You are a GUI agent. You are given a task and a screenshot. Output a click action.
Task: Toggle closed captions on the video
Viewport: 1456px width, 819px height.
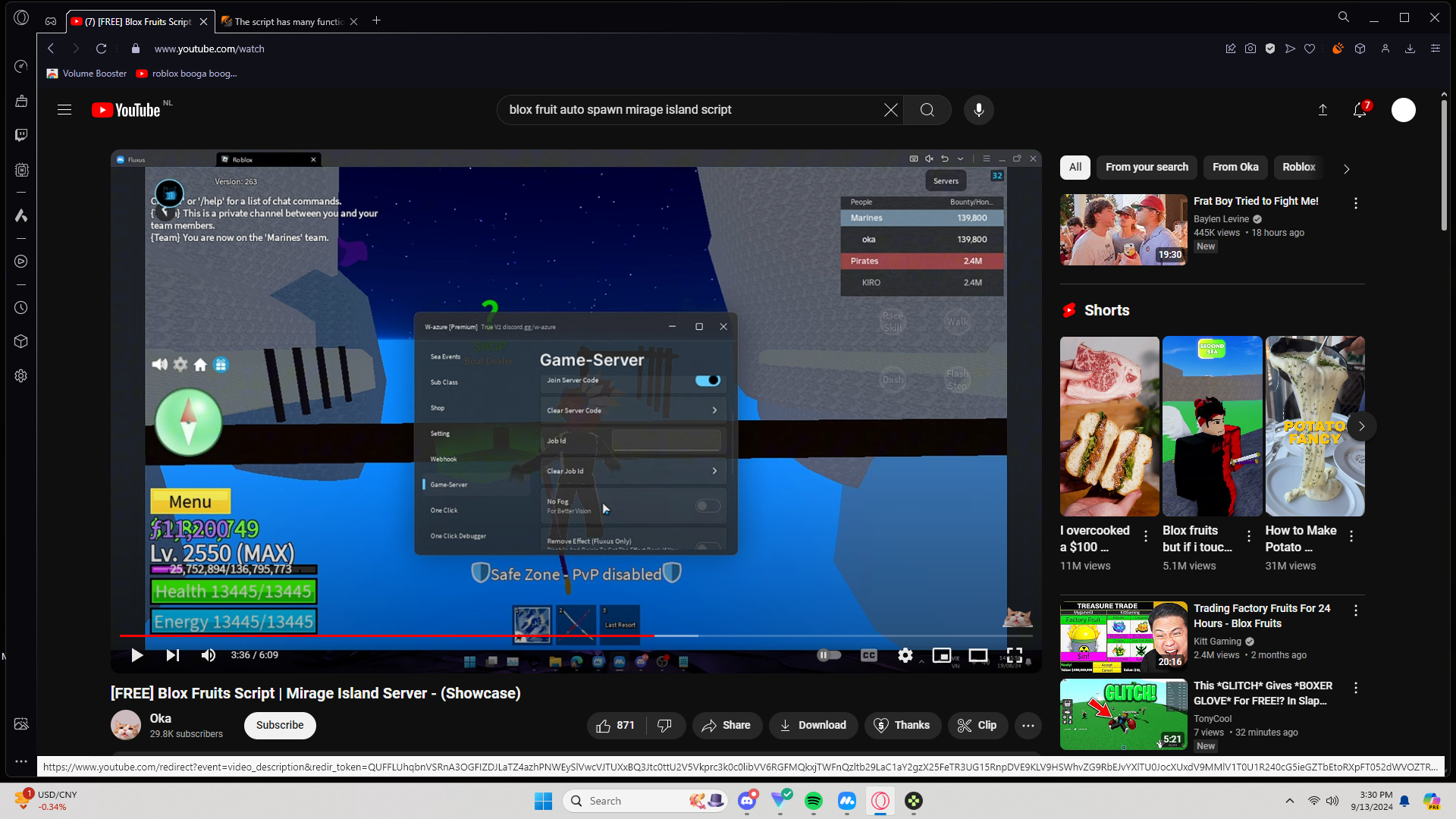[x=869, y=655]
